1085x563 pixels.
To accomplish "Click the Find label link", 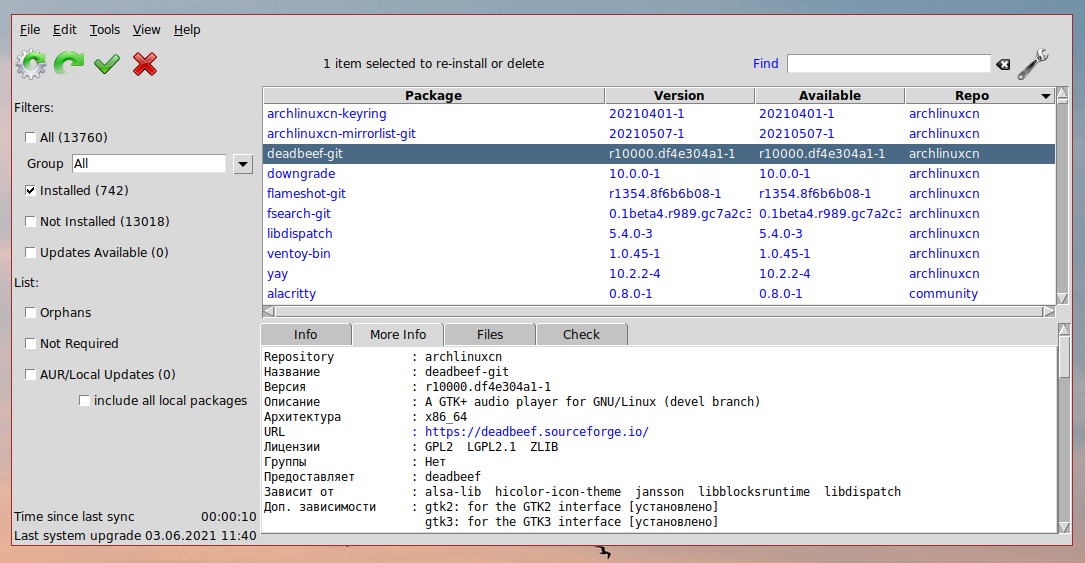I will 765,63.
